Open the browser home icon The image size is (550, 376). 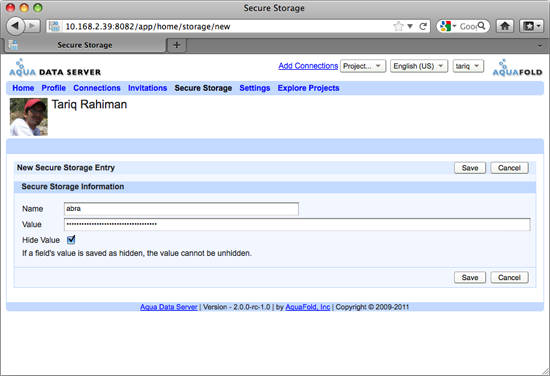pyautogui.click(x=505, y=26)
